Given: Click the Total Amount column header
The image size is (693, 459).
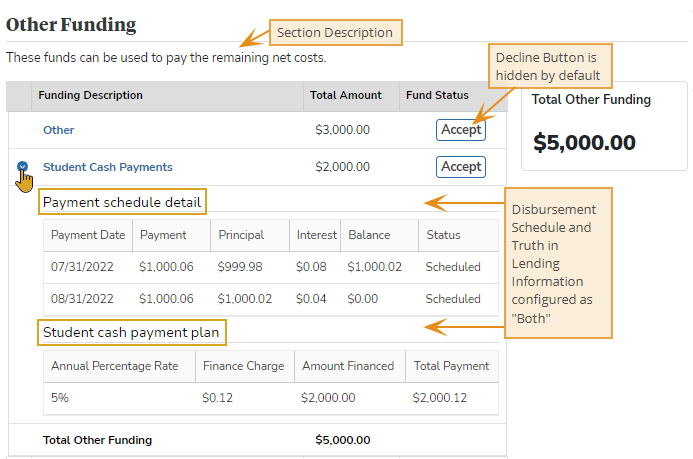Looking at the screenshot, I should 348,96.
